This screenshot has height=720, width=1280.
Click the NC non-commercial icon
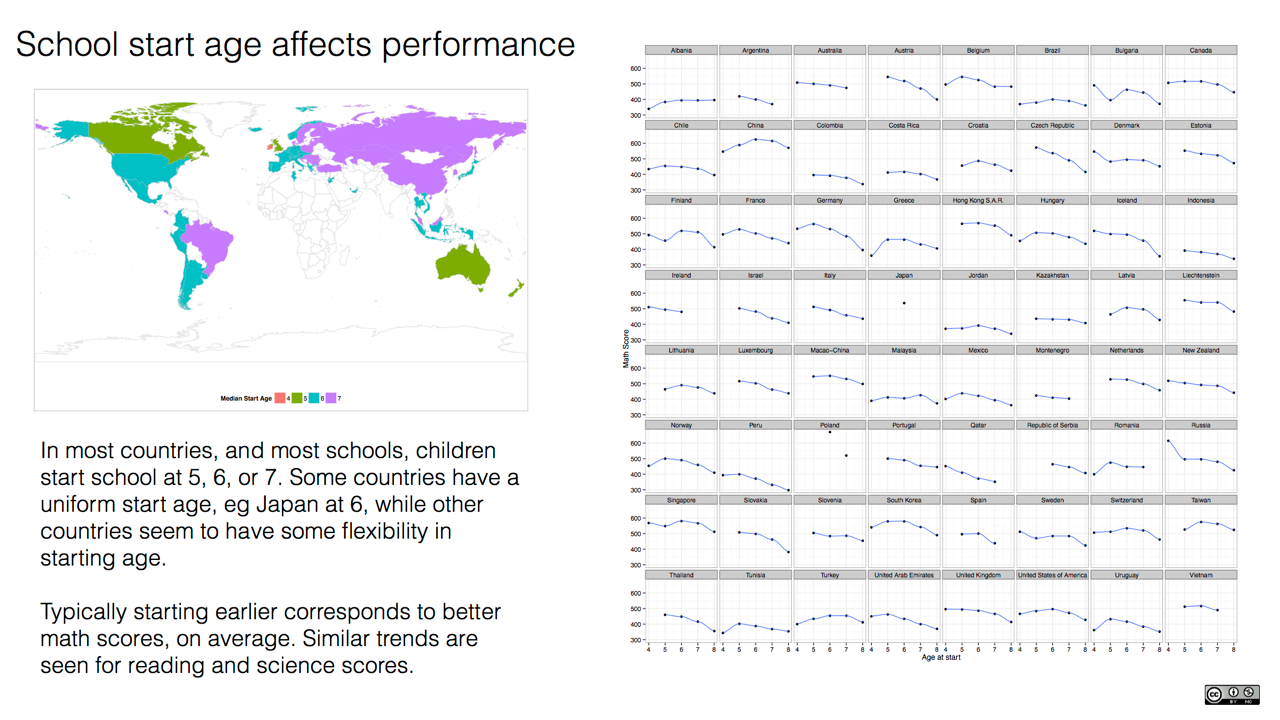pyautogui.click(x=1249, y=693)
